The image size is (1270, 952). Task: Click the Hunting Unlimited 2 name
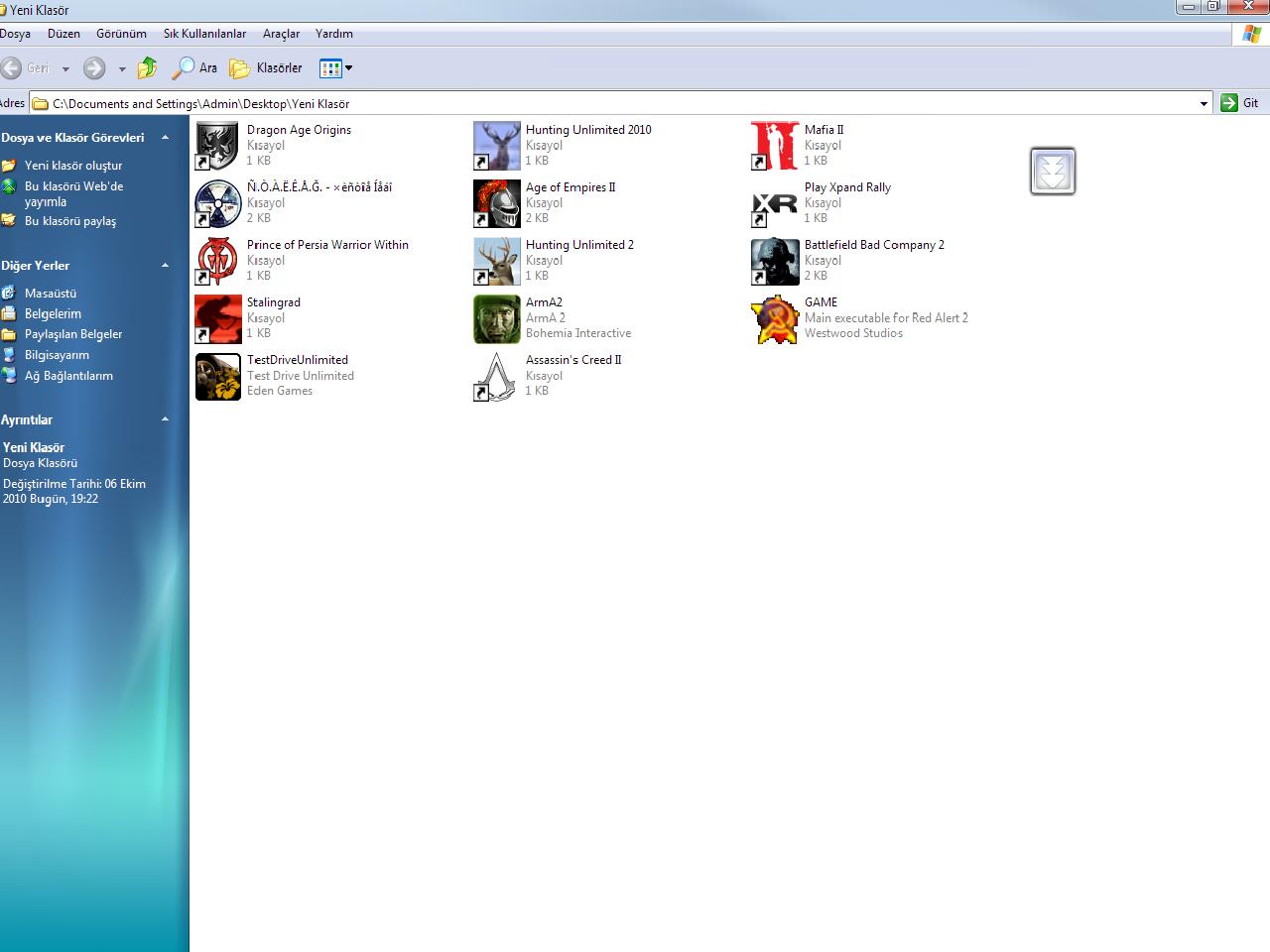(x=579, y=245)
